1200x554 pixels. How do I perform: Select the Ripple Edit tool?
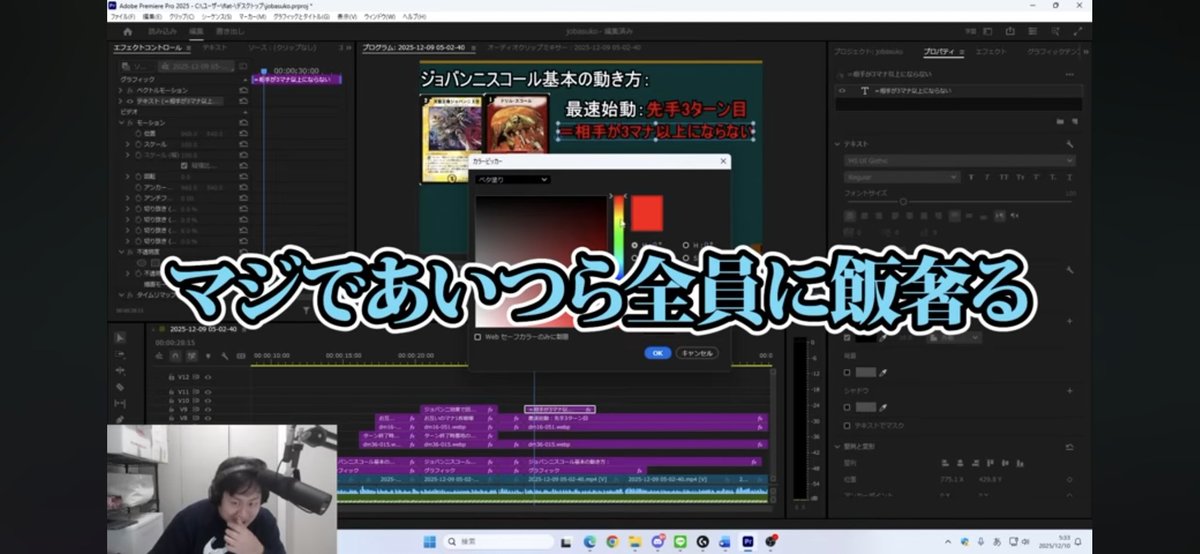(120, 371)
